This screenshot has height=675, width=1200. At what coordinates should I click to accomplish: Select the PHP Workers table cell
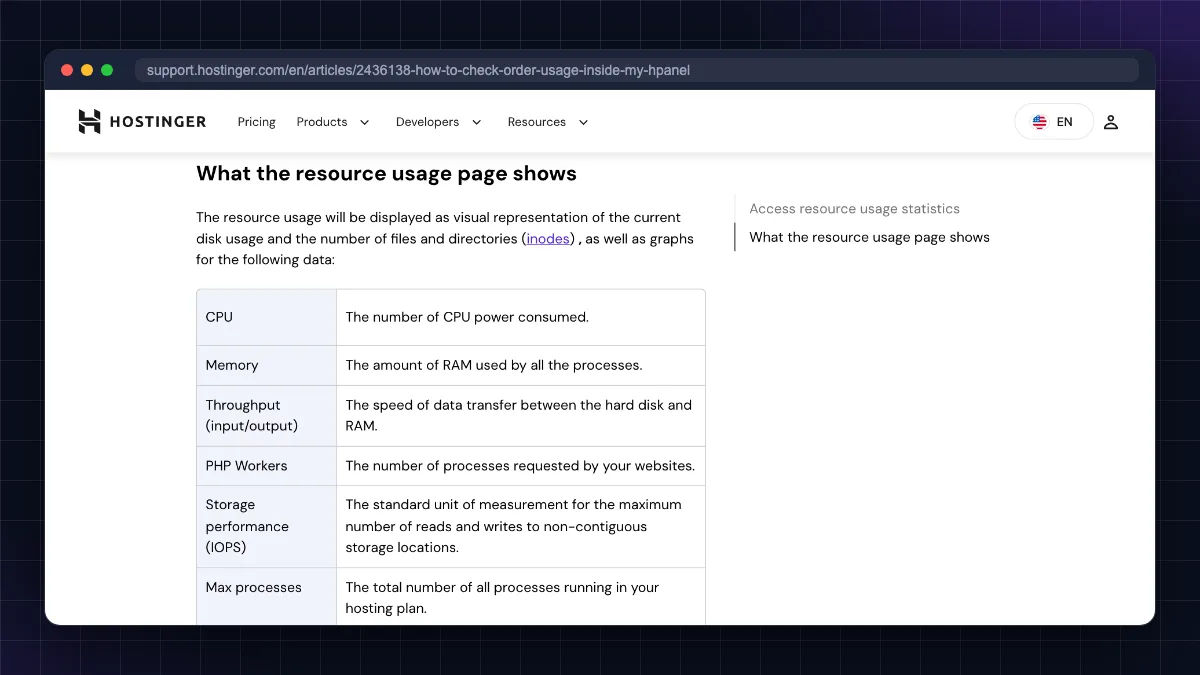(266, 465)
